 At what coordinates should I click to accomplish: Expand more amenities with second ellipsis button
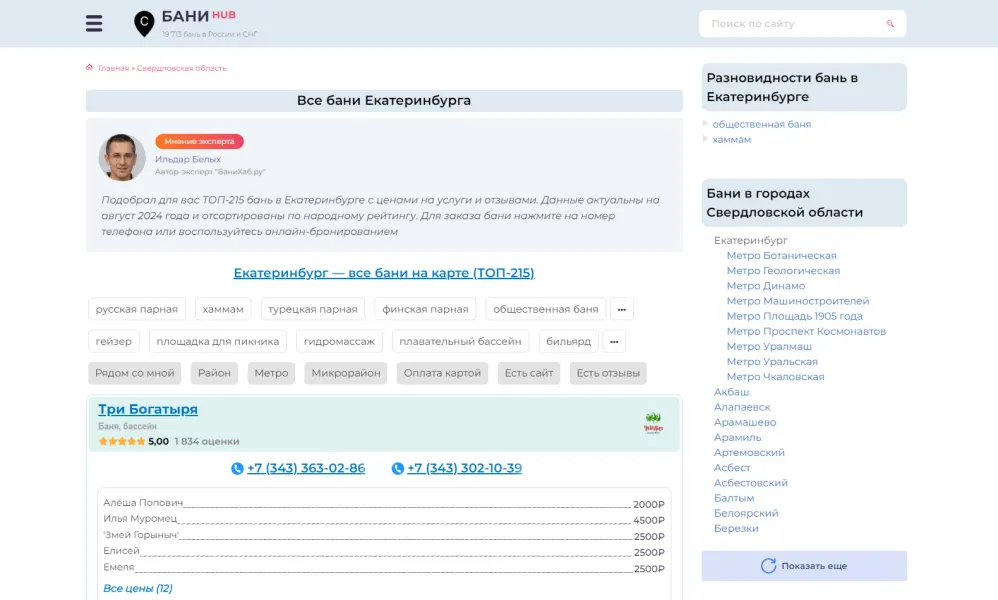(613, 341)
